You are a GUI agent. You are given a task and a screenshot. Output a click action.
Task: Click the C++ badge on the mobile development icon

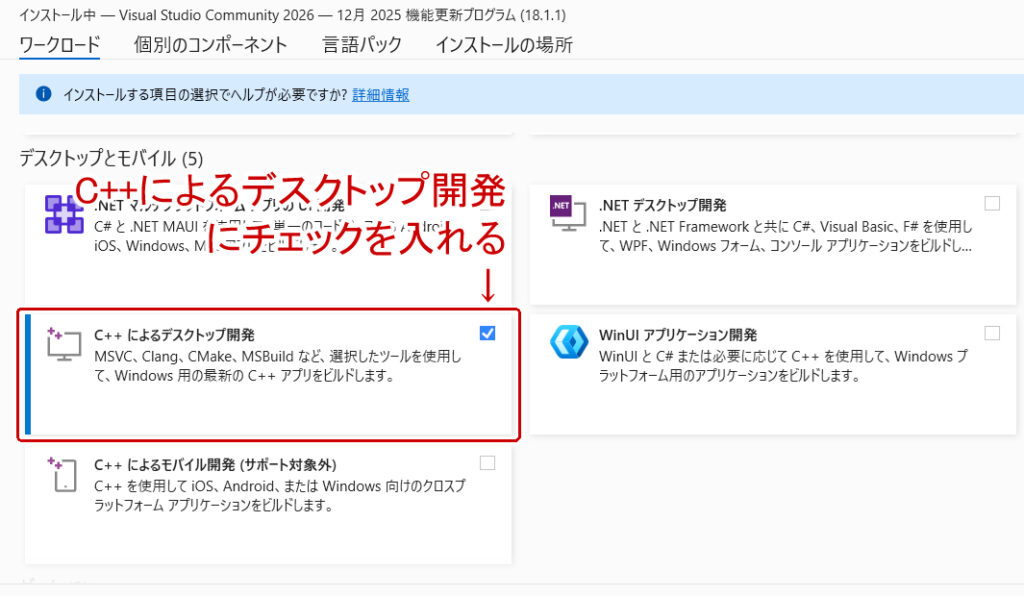pyautogui.click(x=56, y=462)
